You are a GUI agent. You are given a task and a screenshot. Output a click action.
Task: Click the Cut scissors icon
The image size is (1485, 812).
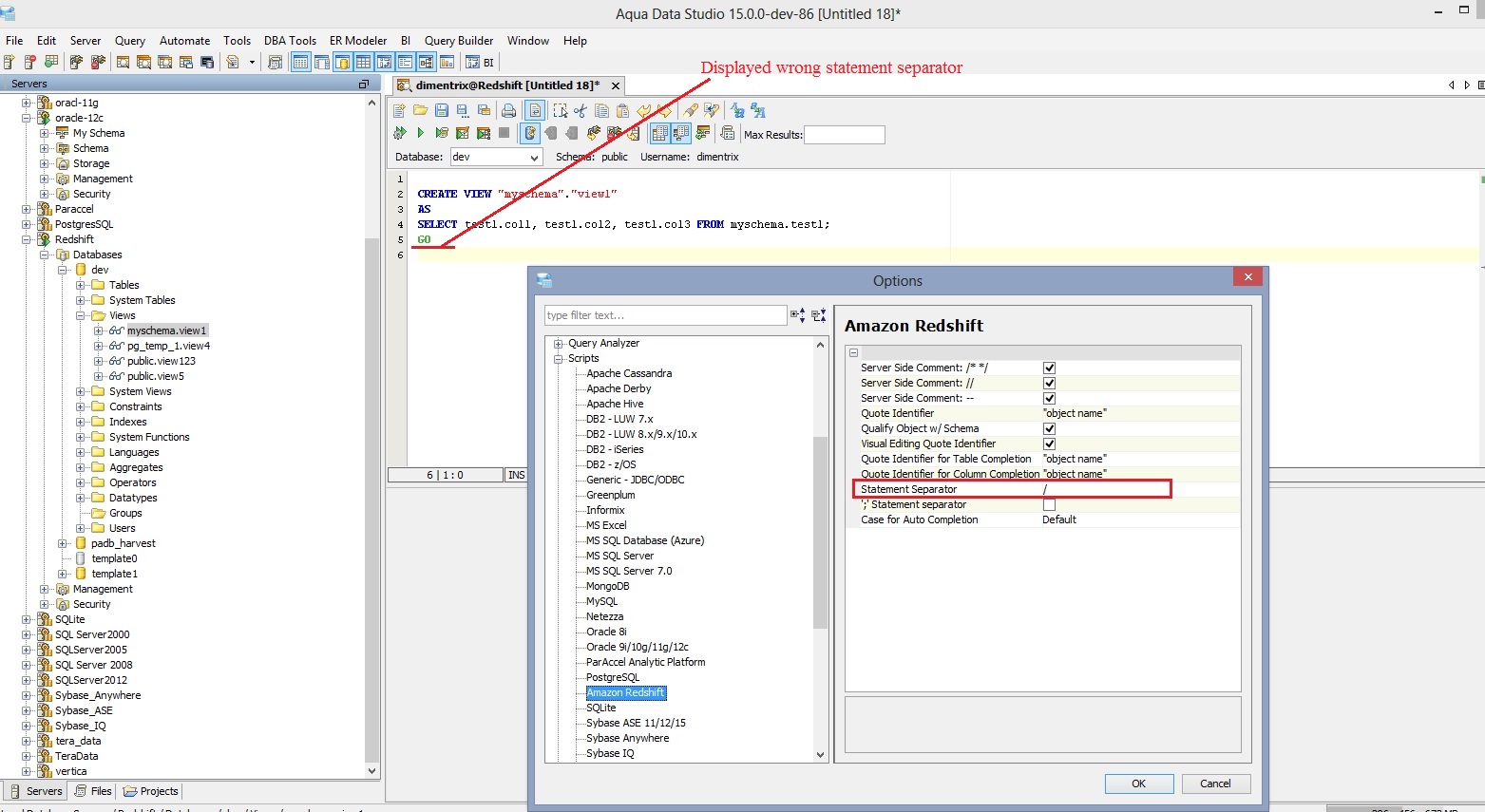(x=581, y=111)
